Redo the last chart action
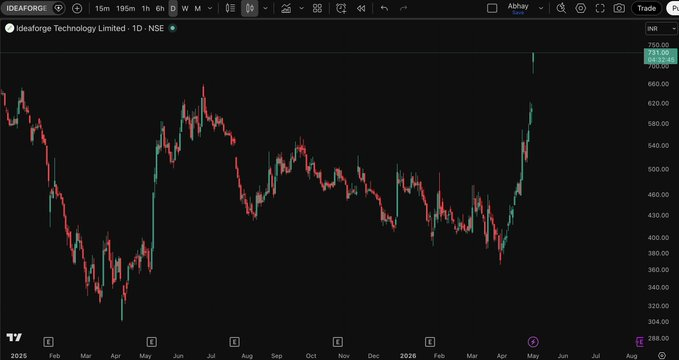The width and height of the screenshot is (679, 360). tap(403, 8)
